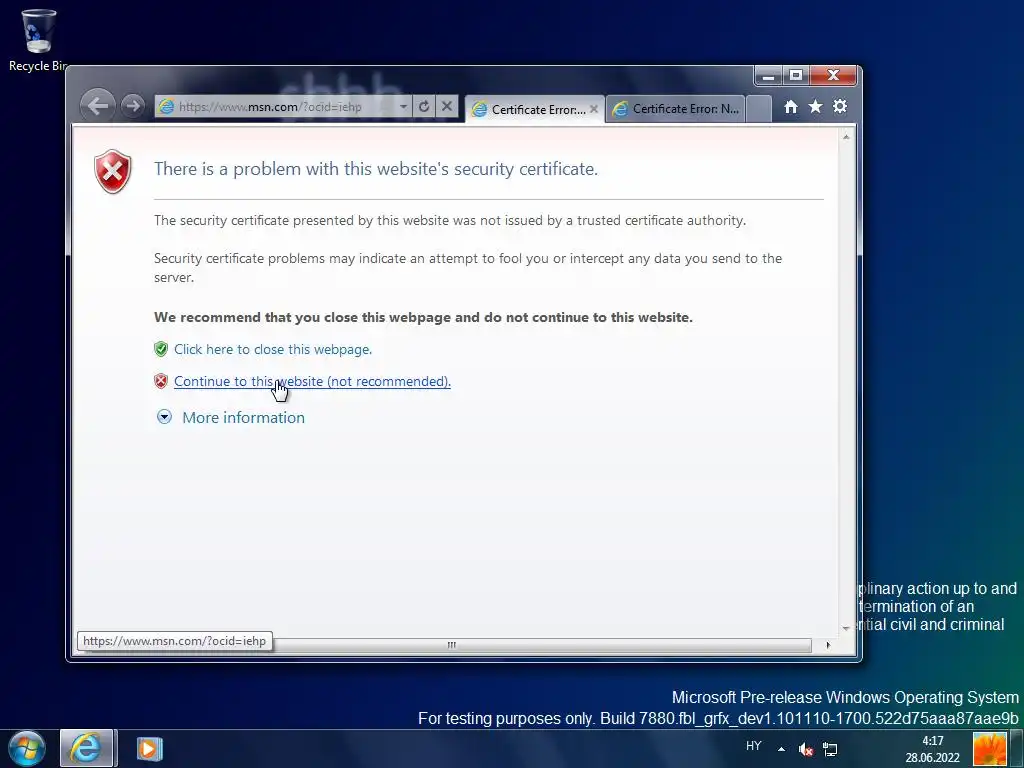
Task: Click the green shield icon beside close link
Action: click(x=161, y=349)
